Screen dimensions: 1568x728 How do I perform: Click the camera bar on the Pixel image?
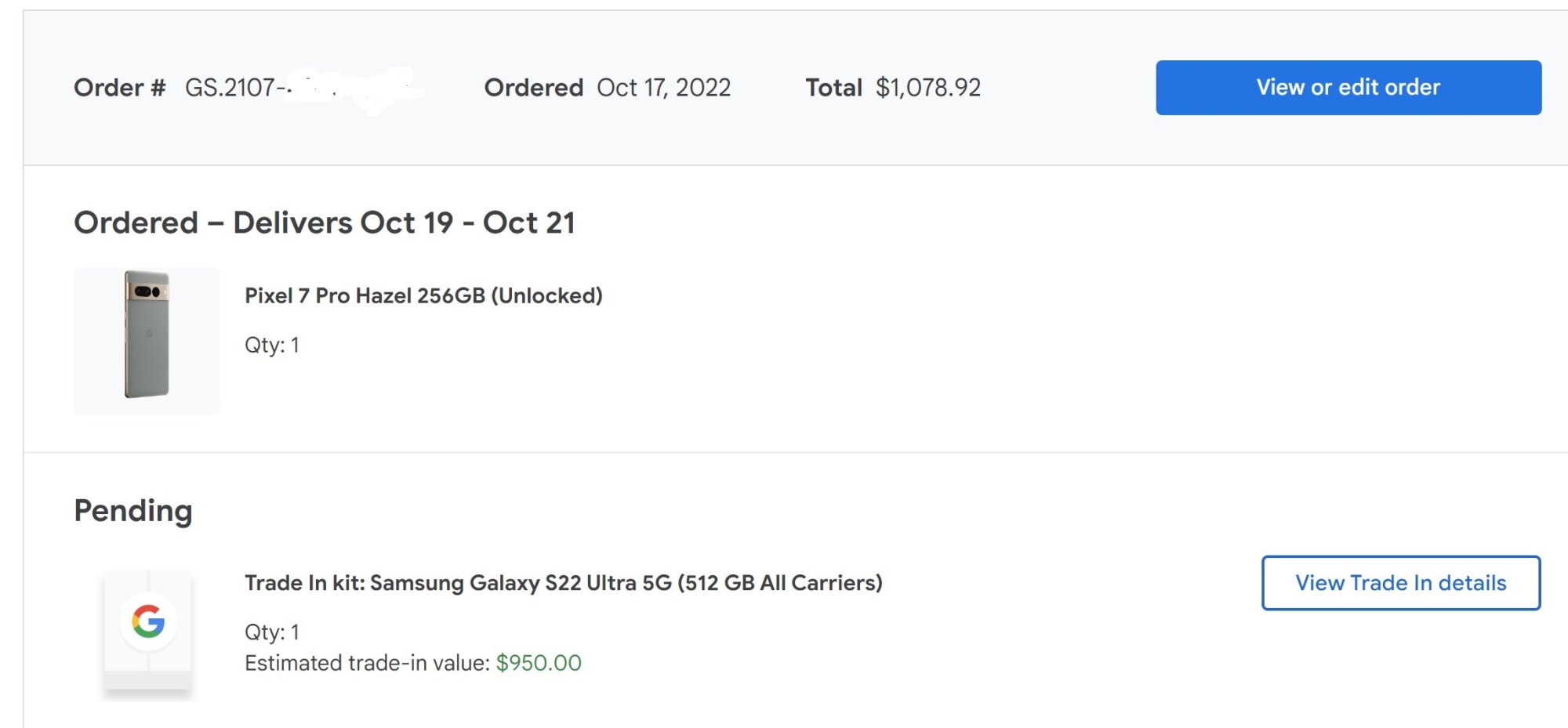click(x=147, y=292)
